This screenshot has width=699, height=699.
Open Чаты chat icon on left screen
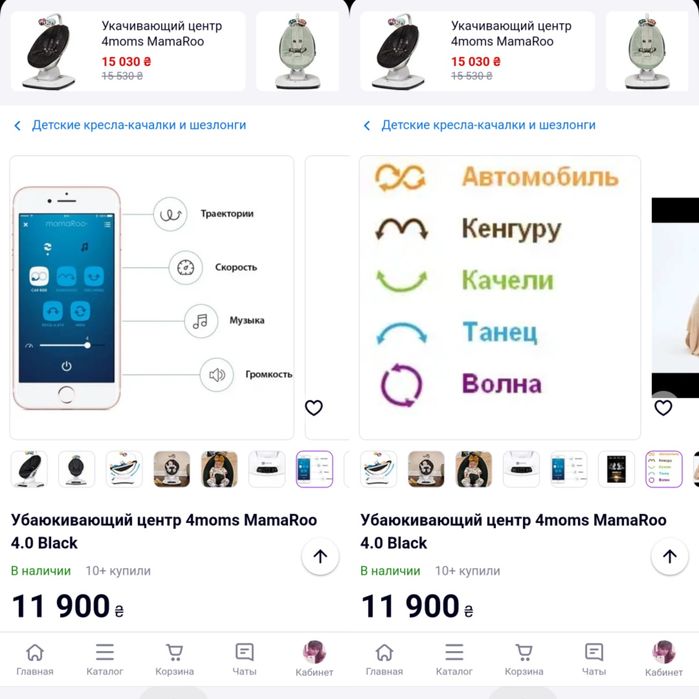coord(244,660)
